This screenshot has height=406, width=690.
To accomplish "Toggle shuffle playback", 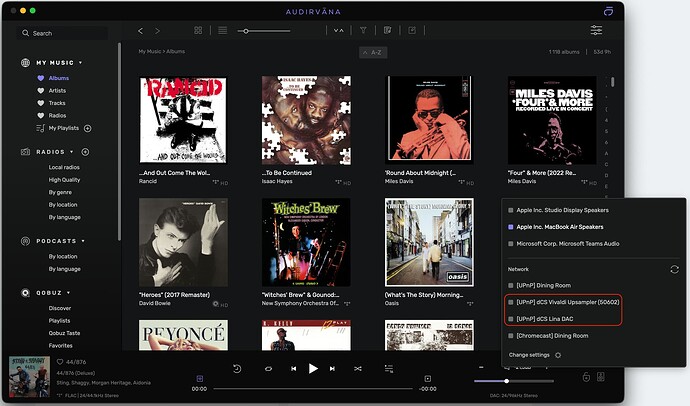I will coord(357,368).
